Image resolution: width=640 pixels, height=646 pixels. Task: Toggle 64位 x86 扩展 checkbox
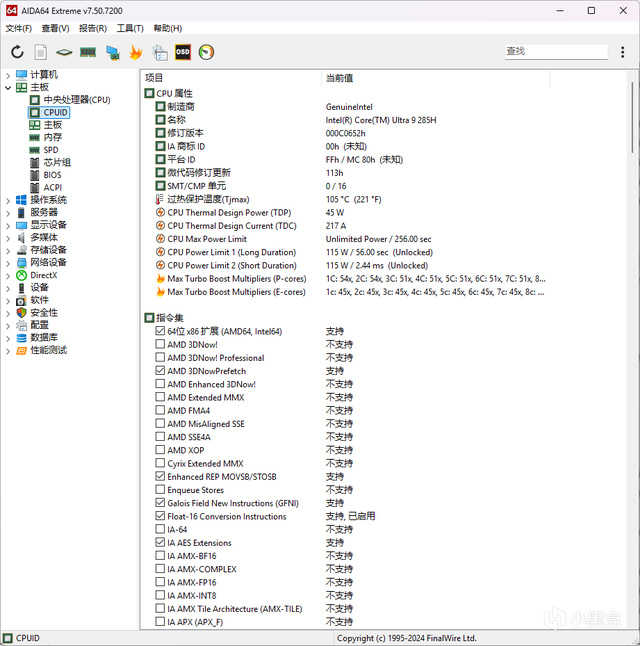pos(160,331)
